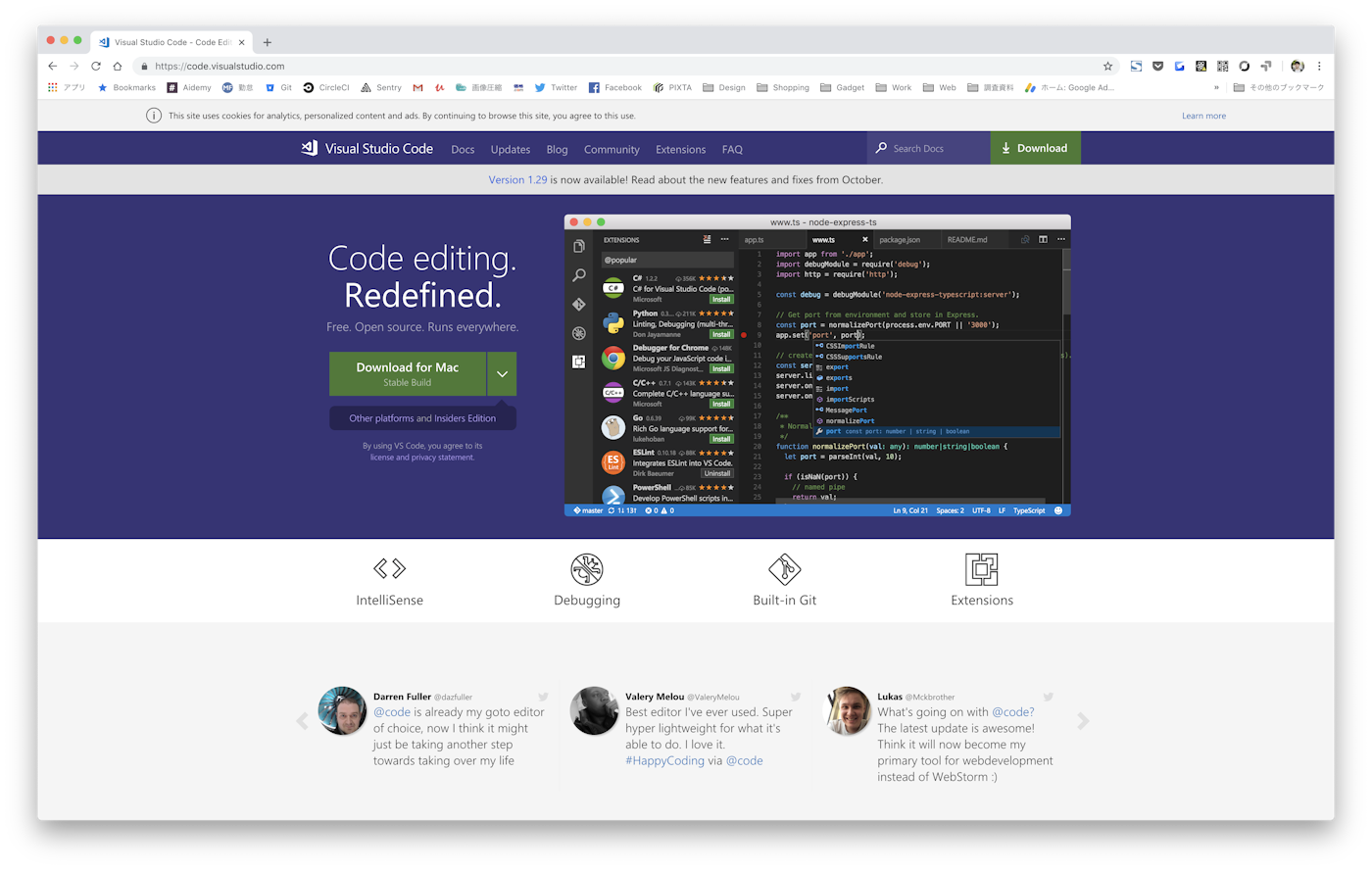Click the green Download button in navbar
This screenshot has height=870, width=1372.
pos(1036,148)
